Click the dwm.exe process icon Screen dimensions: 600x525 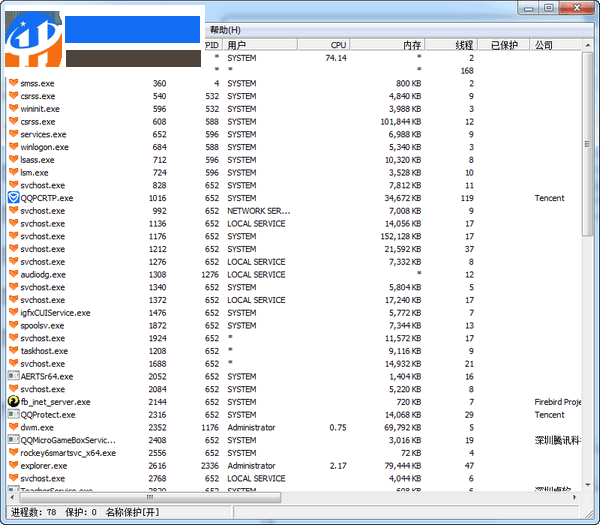13,427
